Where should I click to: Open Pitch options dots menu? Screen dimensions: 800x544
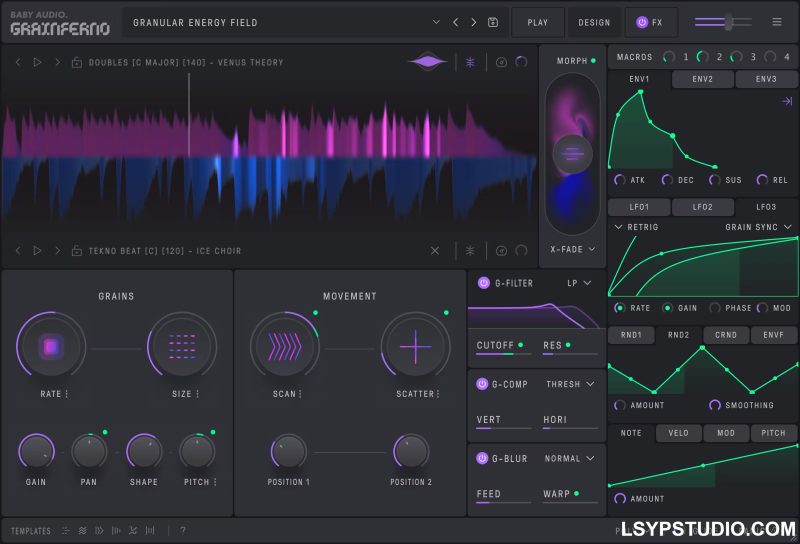(215, 482)
